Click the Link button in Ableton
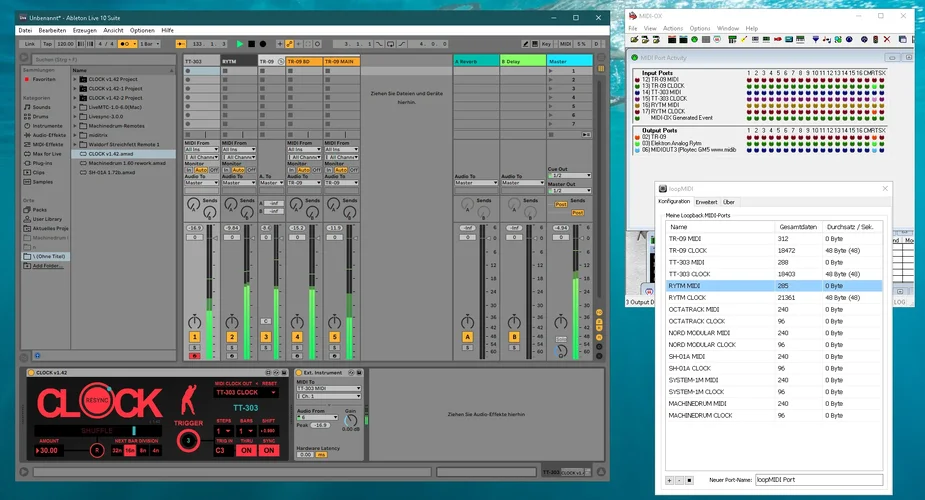The image size is (925, 500). point(29,44)
